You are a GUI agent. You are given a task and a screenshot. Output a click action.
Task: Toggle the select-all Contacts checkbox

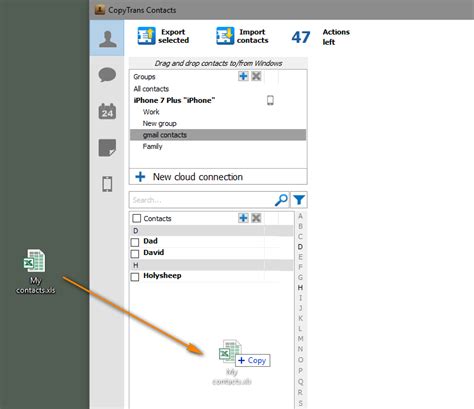coord(136,218)
